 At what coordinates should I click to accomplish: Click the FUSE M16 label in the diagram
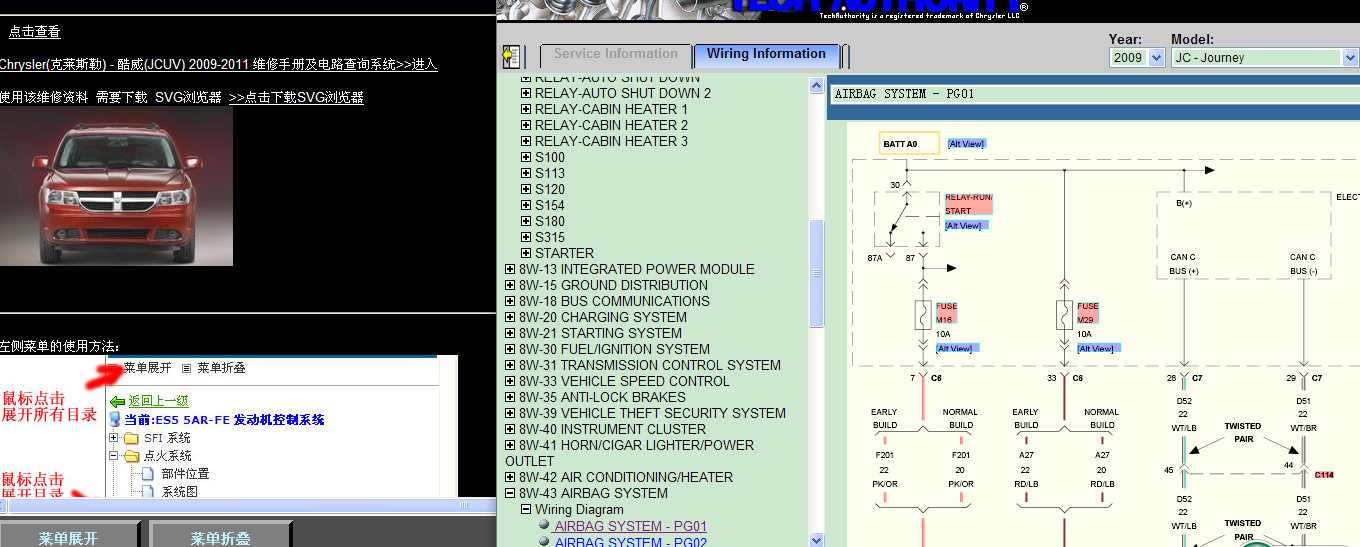pyautogui.click(x=947, y=312)
